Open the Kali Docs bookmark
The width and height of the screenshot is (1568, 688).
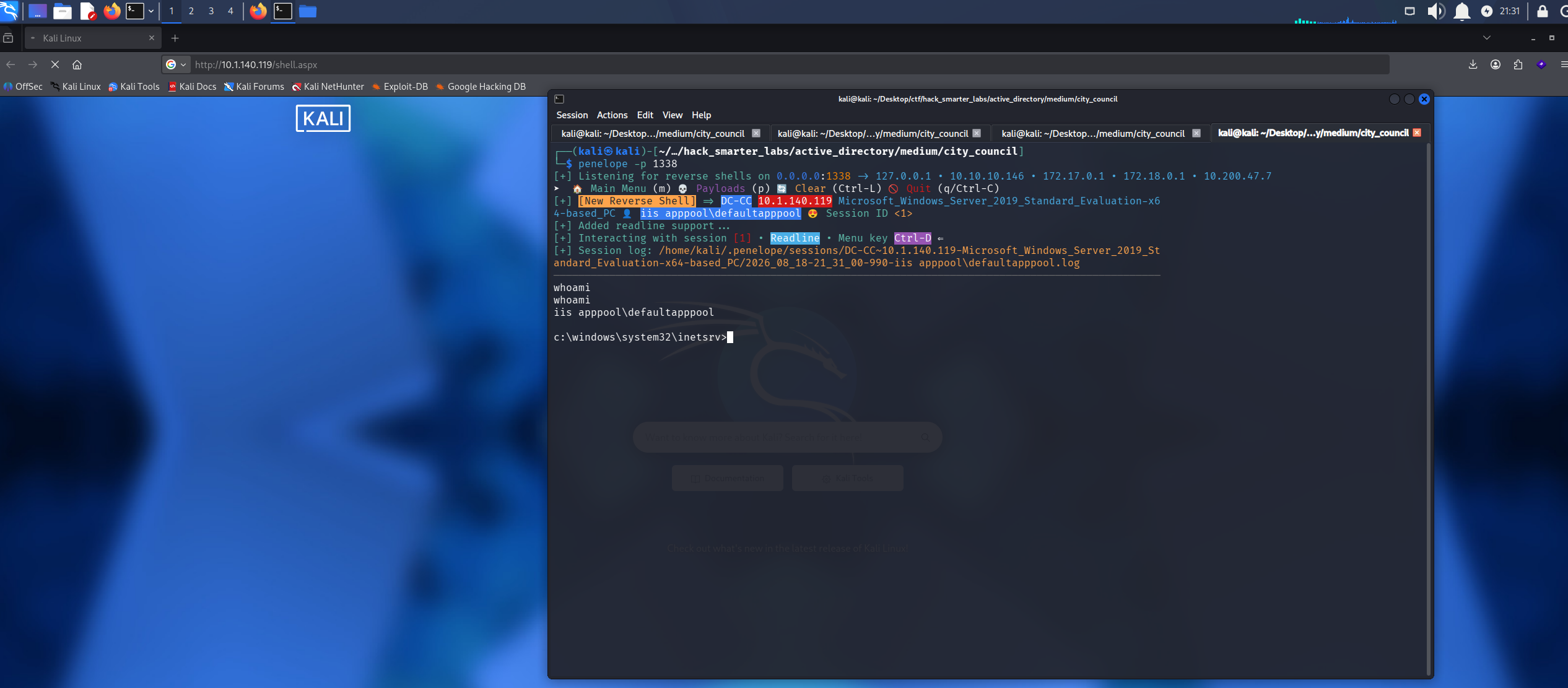[x=192, y=87]
